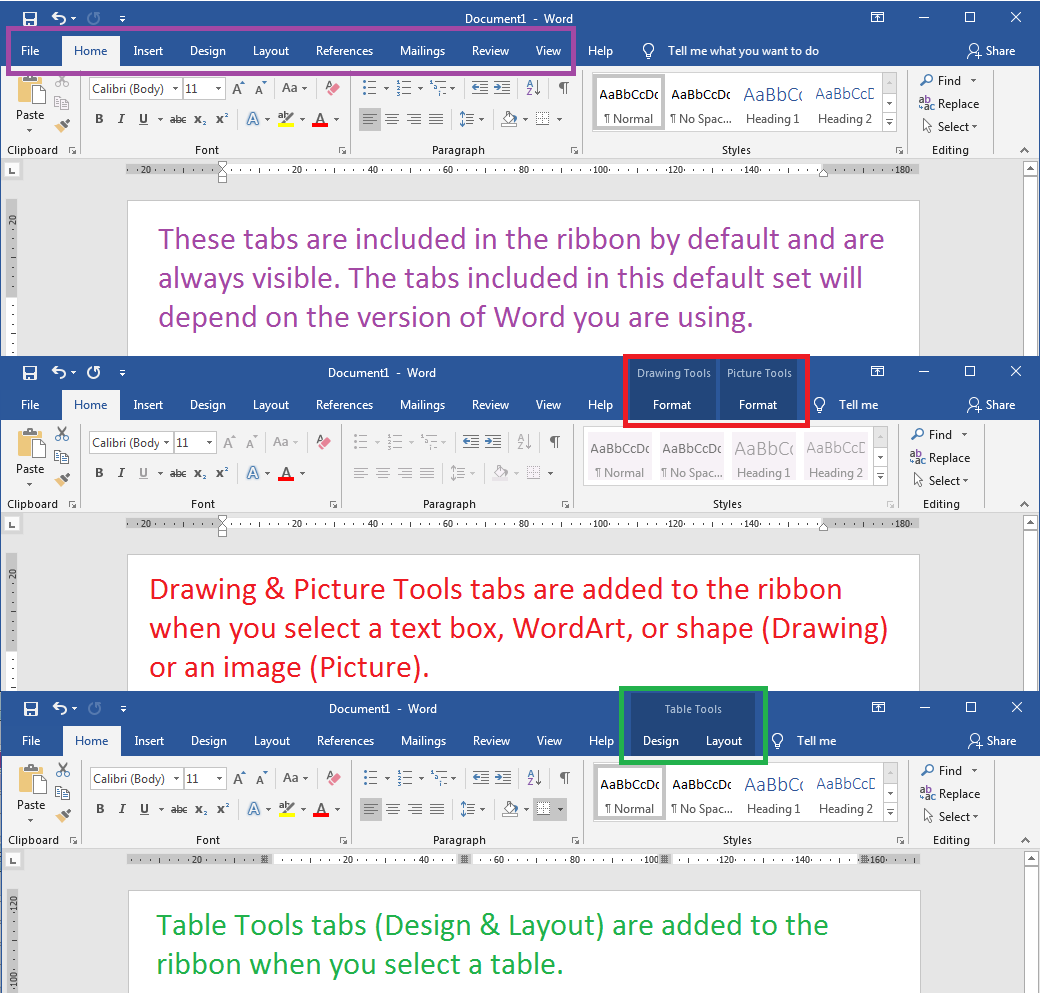The image size is (1040, 993).
Task: Open Line Spacing dropdown in top window
Action: 472,119
